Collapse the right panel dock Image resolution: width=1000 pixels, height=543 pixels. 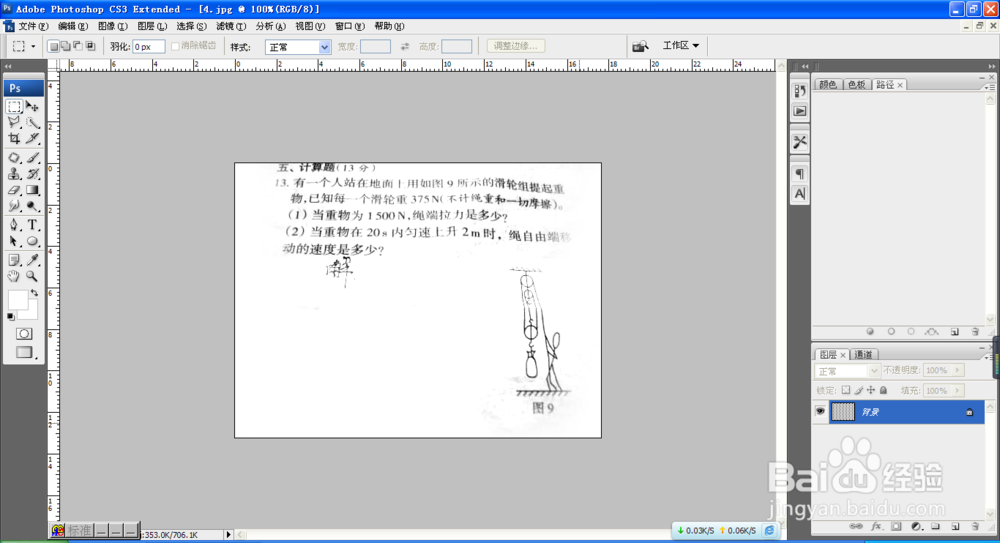pos(992,66)
